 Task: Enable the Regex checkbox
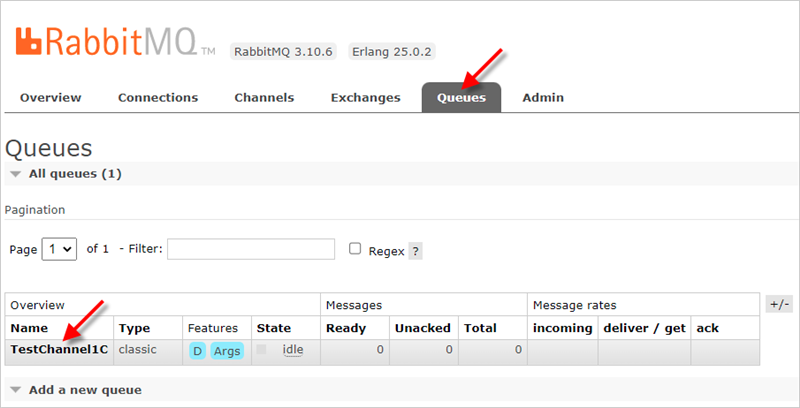[354, 249]
